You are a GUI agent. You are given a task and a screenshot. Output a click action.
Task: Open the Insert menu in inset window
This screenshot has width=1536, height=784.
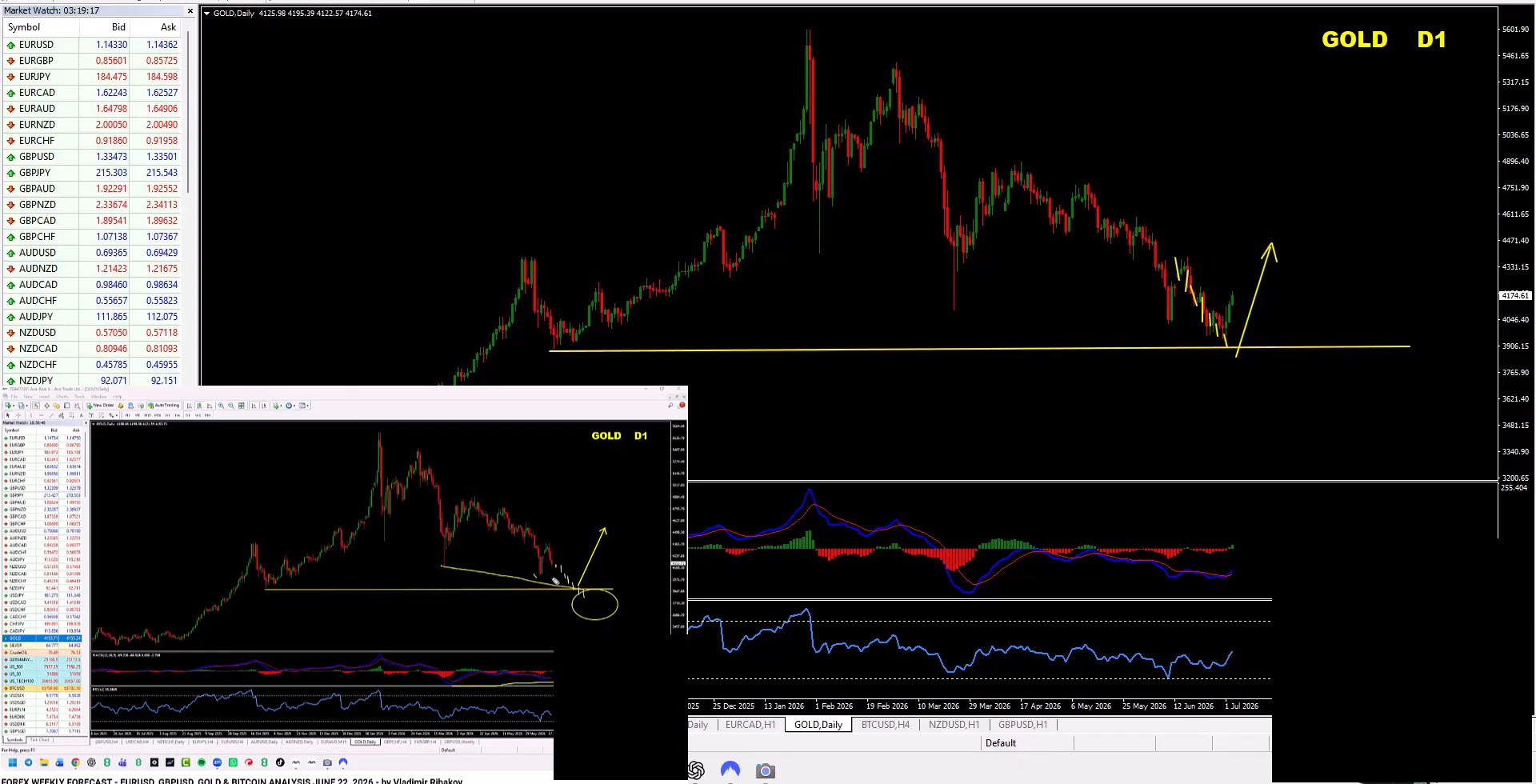[44, 397]
